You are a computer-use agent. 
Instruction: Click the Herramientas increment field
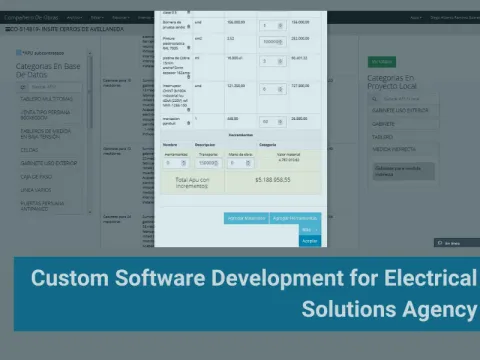[x=176, y=163]
